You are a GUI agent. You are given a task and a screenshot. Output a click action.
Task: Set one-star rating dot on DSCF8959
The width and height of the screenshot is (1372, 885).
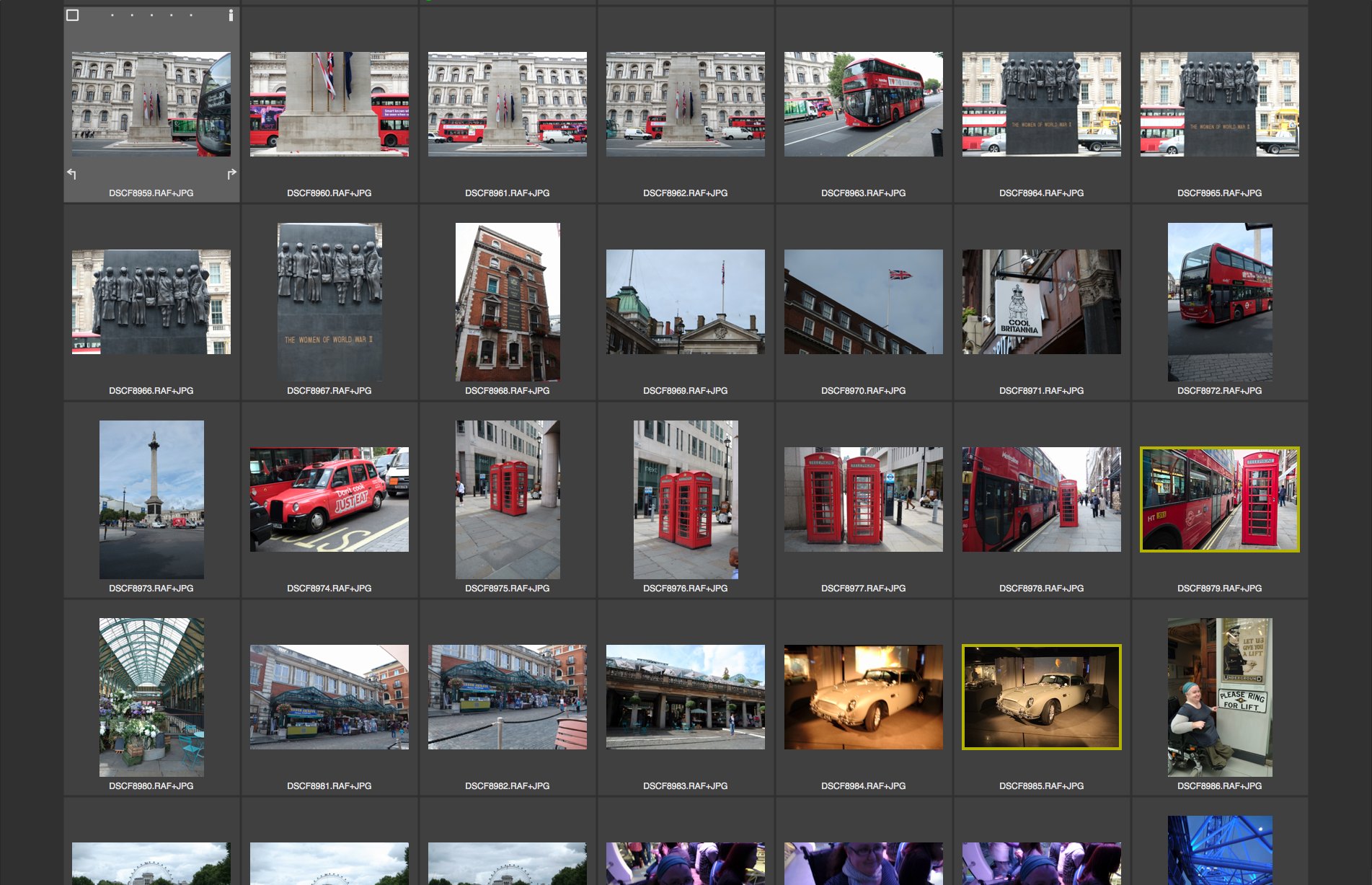point(112,15)
